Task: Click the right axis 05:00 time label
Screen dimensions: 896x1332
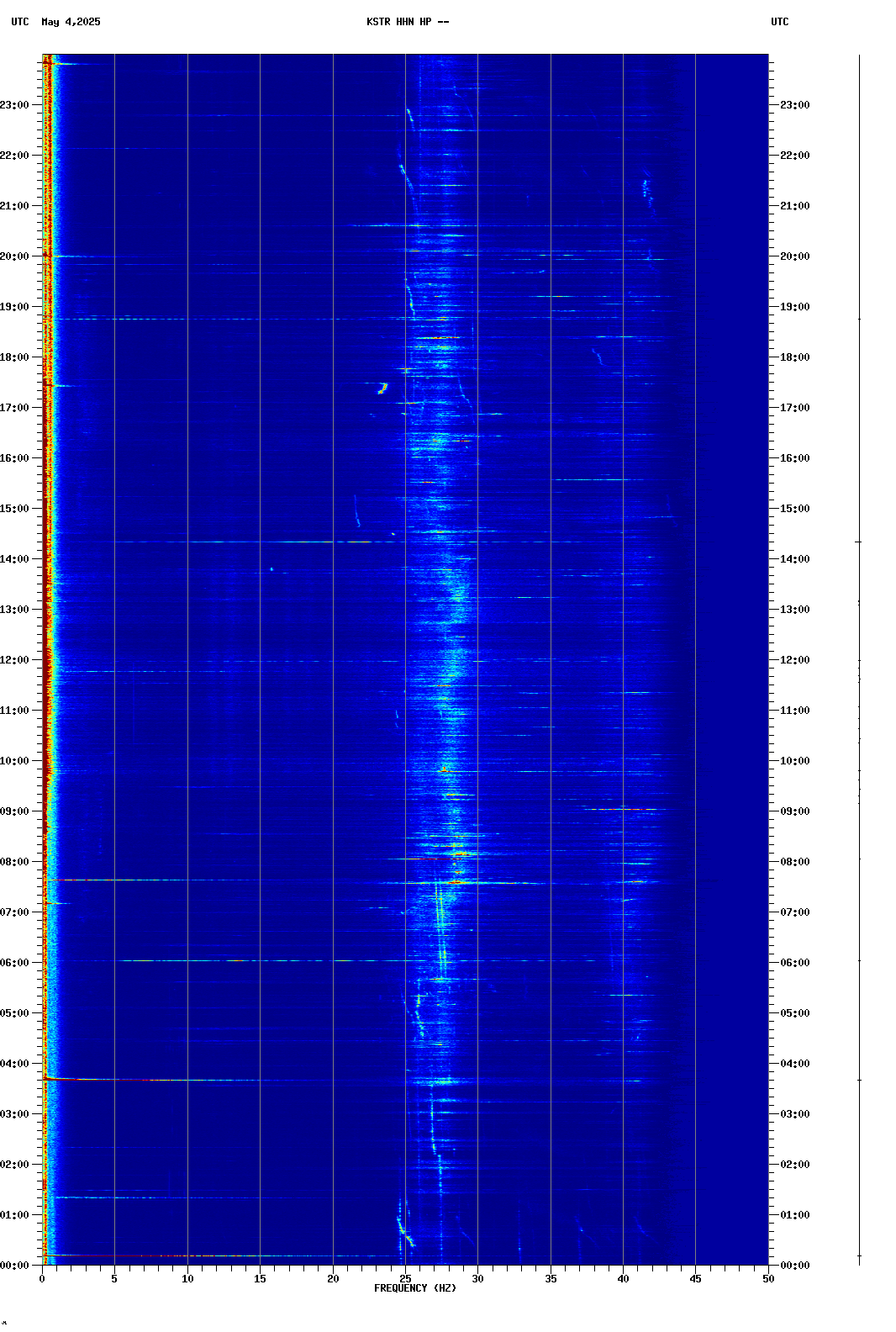Action: [x=795, y=1013]
